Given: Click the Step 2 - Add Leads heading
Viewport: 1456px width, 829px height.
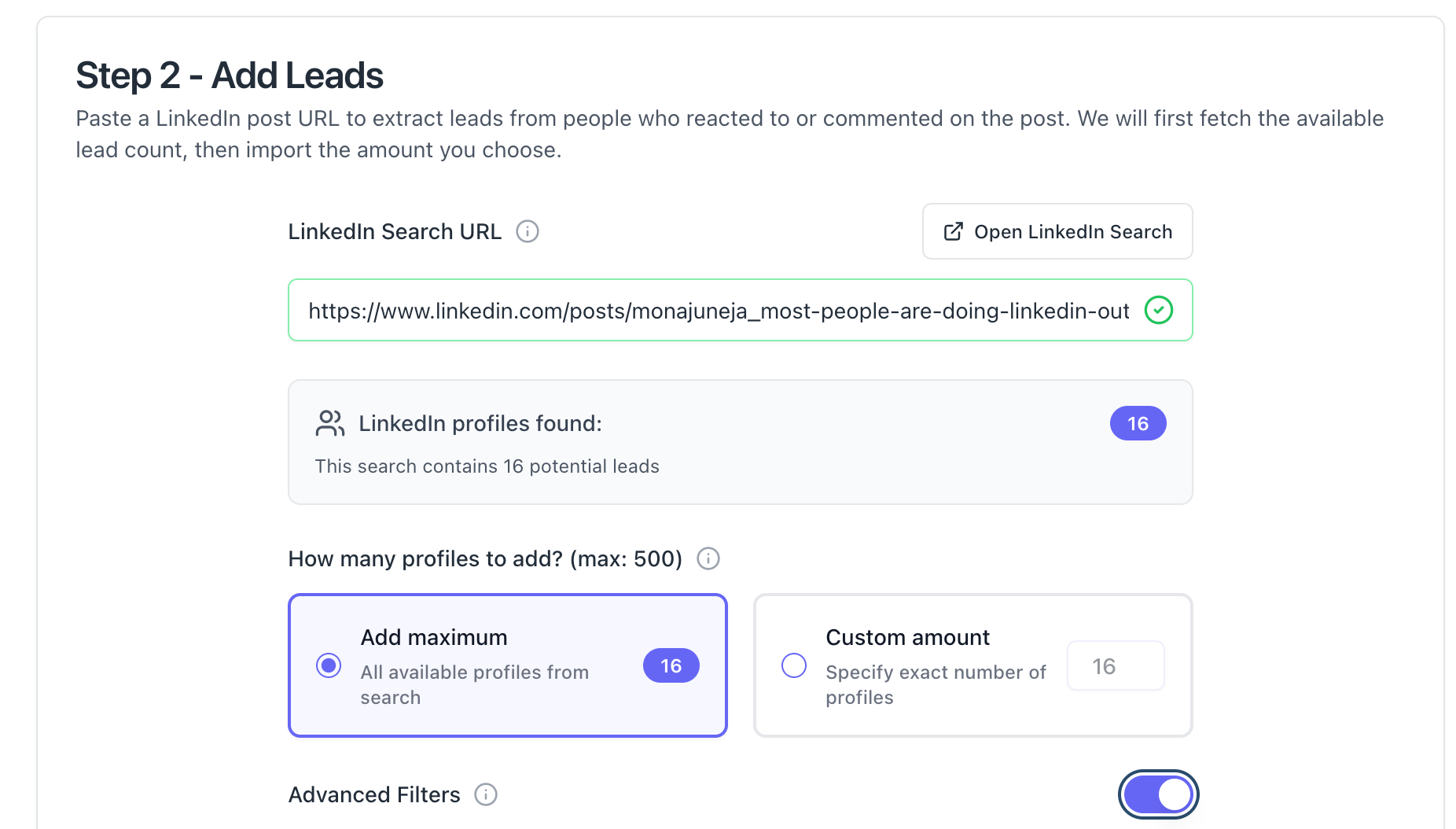Looking at the screenshot, I should pyautogui.click(x=230, y=76).
